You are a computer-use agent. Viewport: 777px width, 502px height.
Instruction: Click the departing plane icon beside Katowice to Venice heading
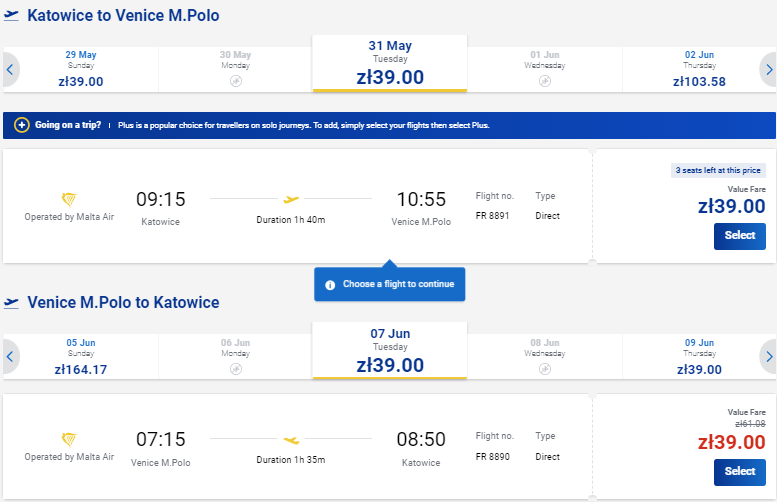[11, 16]
